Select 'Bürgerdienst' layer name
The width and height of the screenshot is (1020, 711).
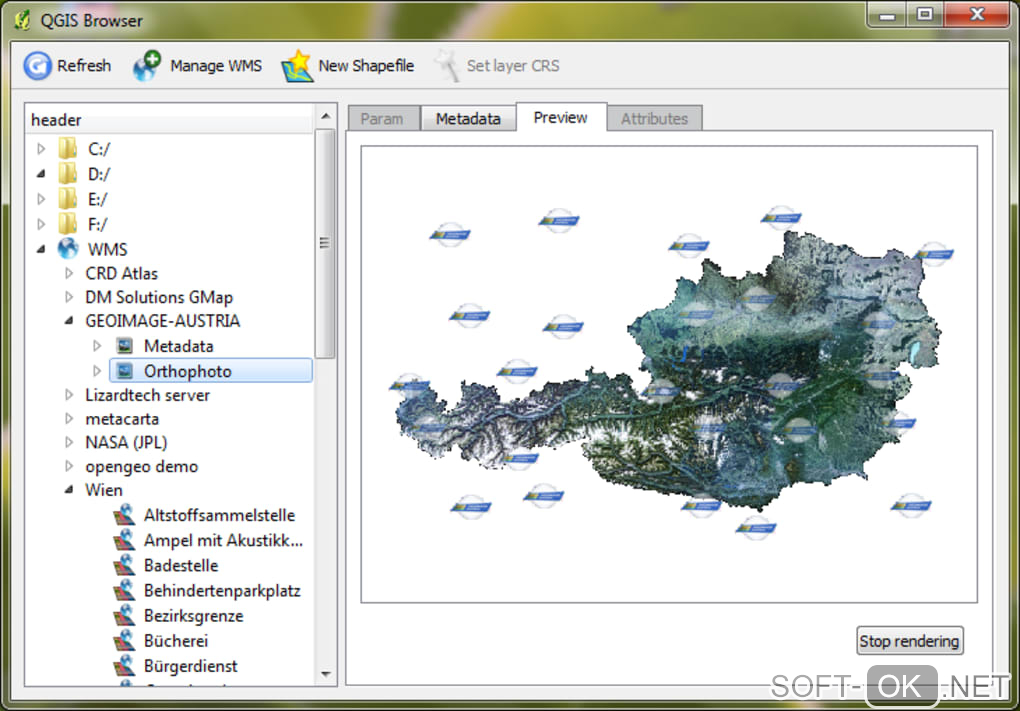pyautogui.click(x=191, y=666)
